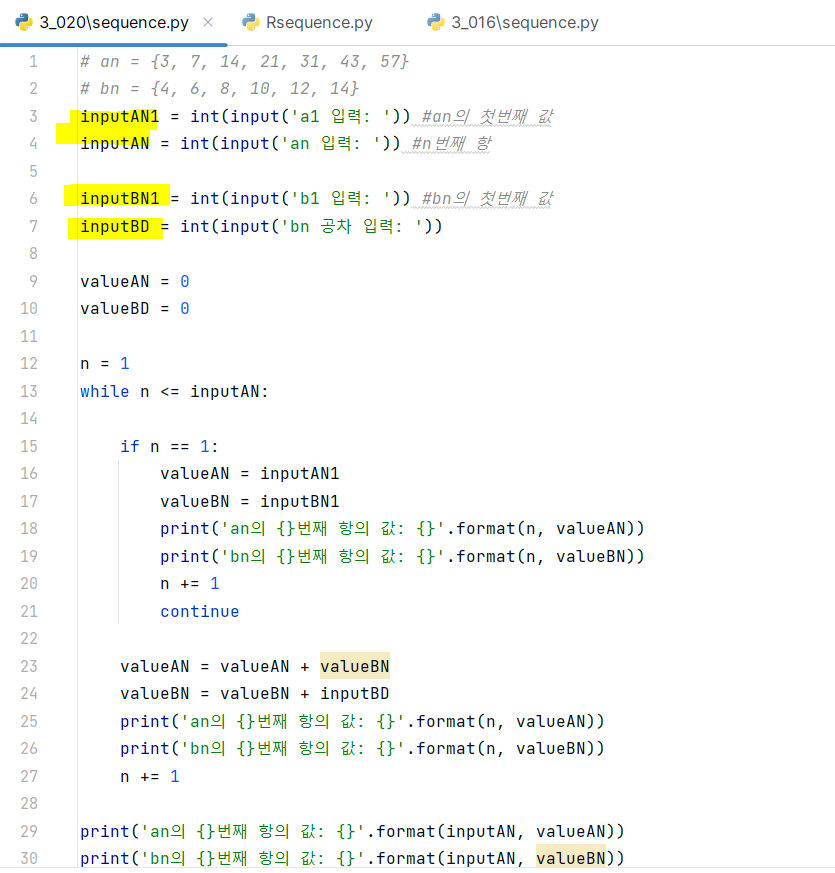Click the 'bn 공차 입력: ' string on line 7

pos(351,227)
